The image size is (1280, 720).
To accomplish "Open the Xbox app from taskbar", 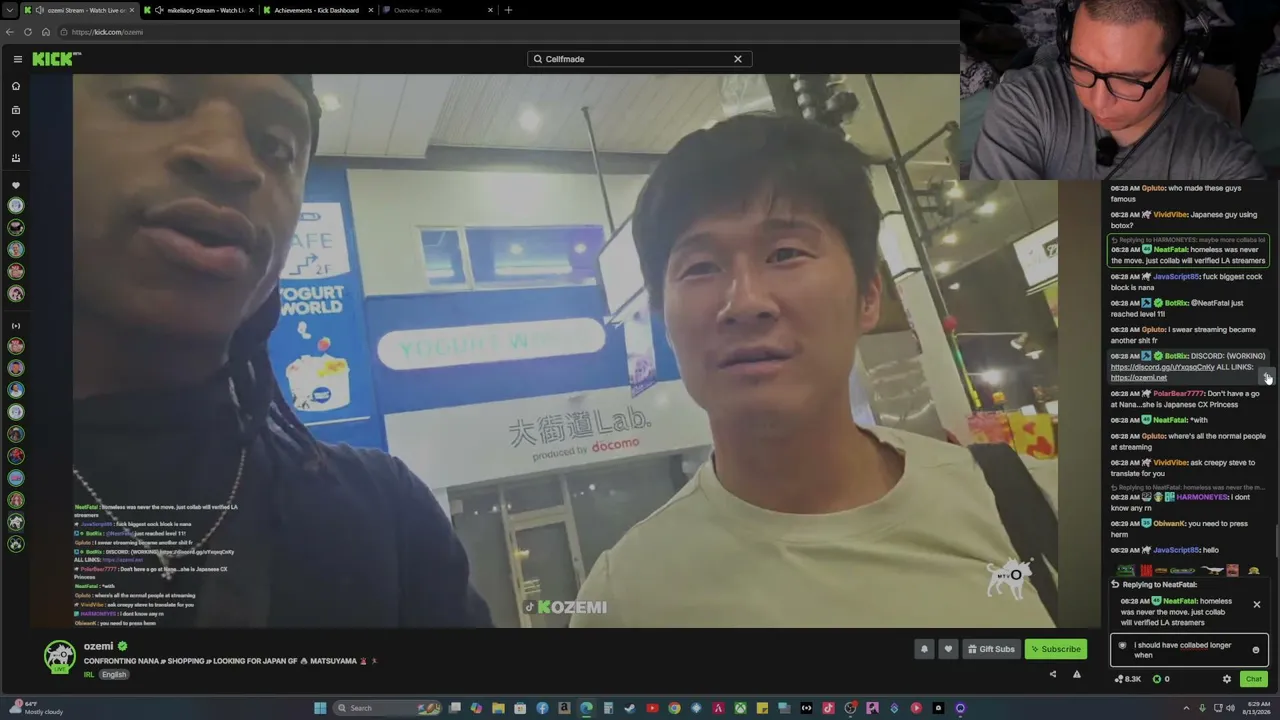I will point(740,708).
